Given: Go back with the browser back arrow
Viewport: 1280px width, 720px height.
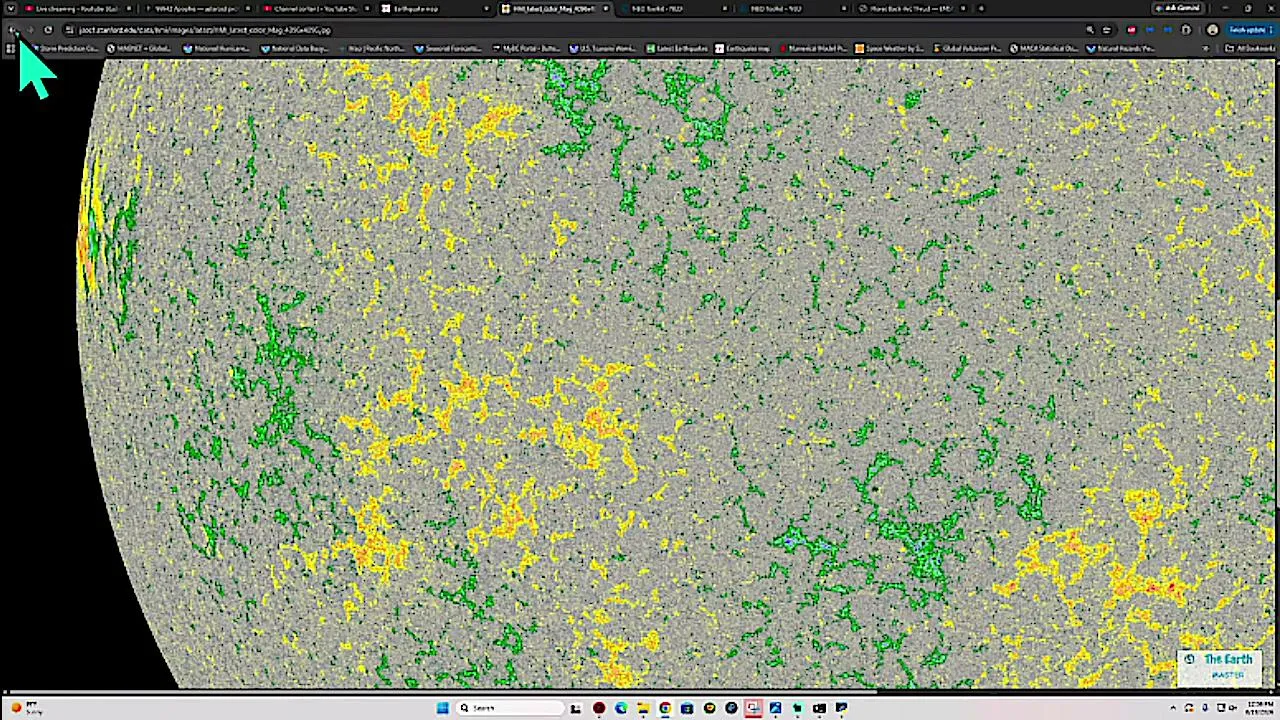Looking at the screenshot, I should coord(12,30).
